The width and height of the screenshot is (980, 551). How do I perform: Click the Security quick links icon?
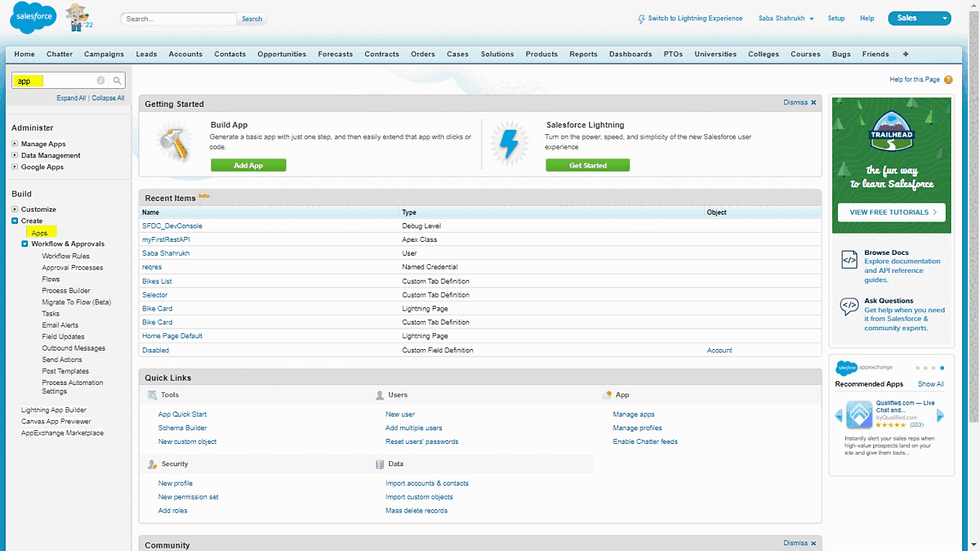click(x=152, y=464)
